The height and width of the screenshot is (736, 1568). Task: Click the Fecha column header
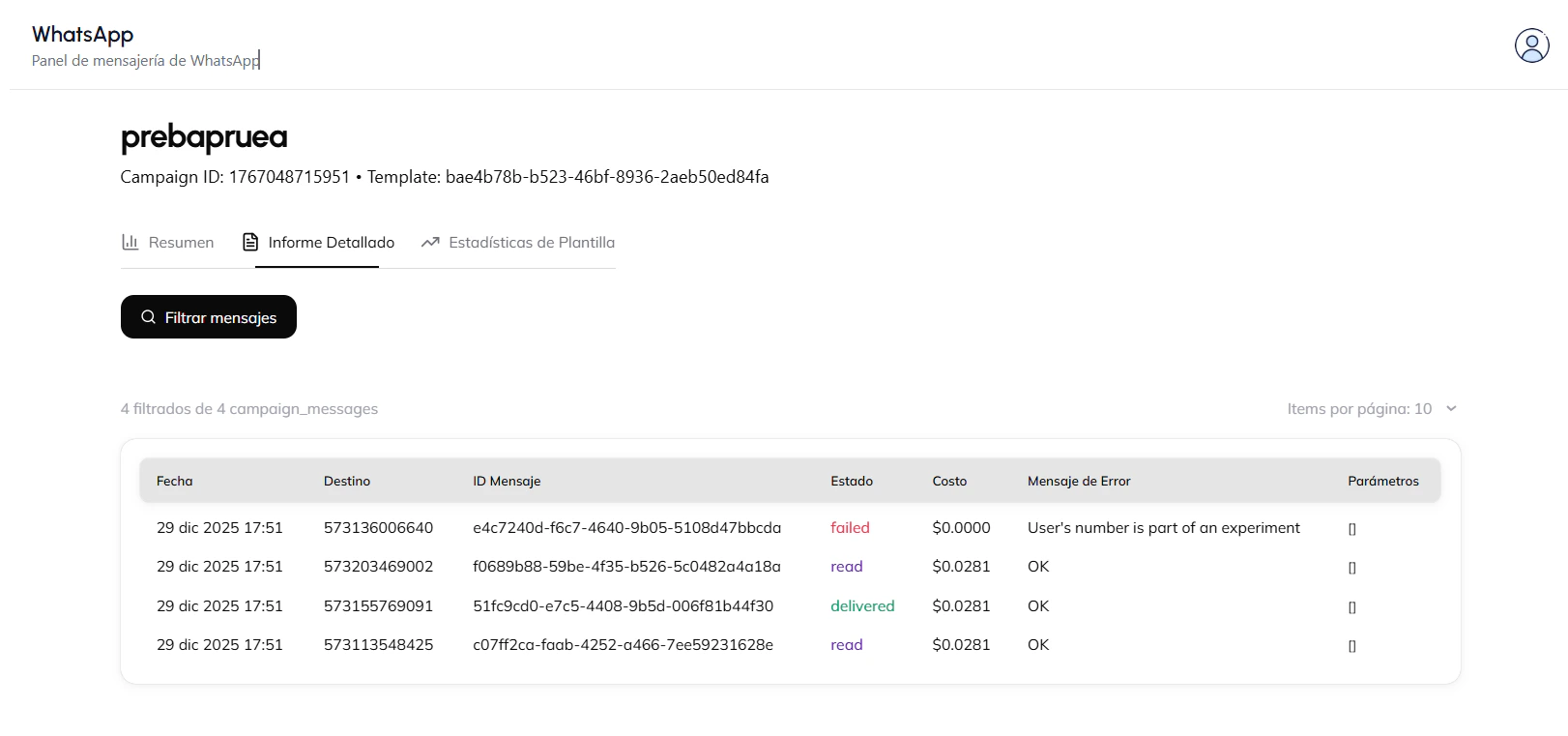pos(175,481)
